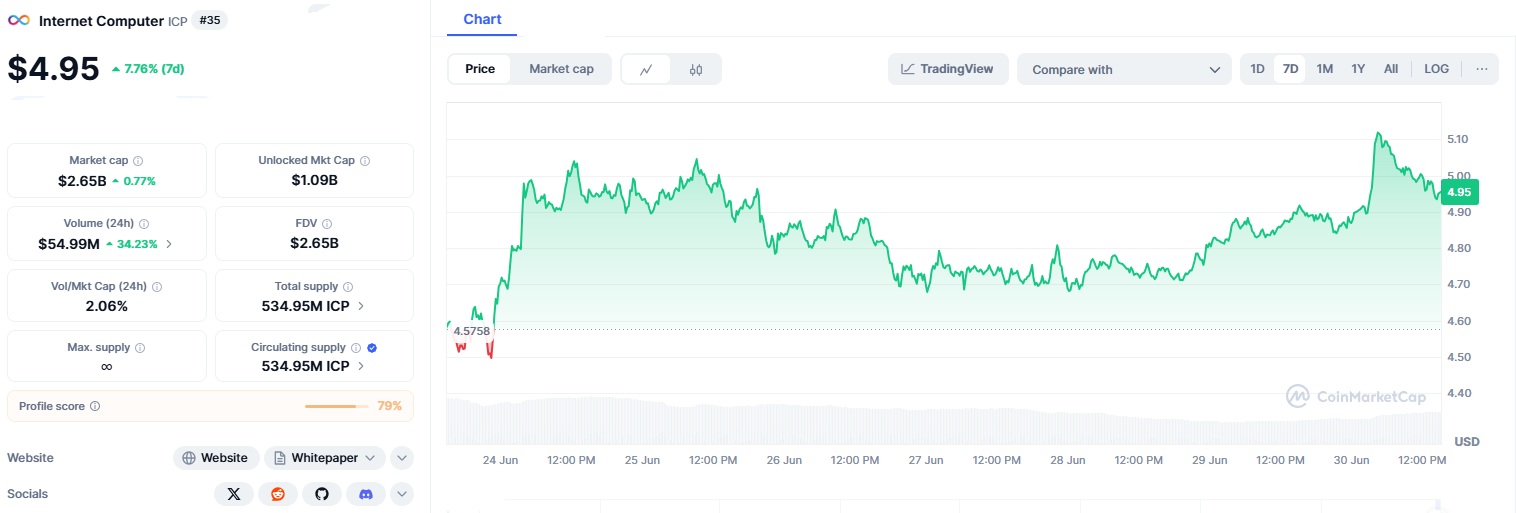Open the GitHub social link
1516x513 pixels.
[x=322, y=494]
